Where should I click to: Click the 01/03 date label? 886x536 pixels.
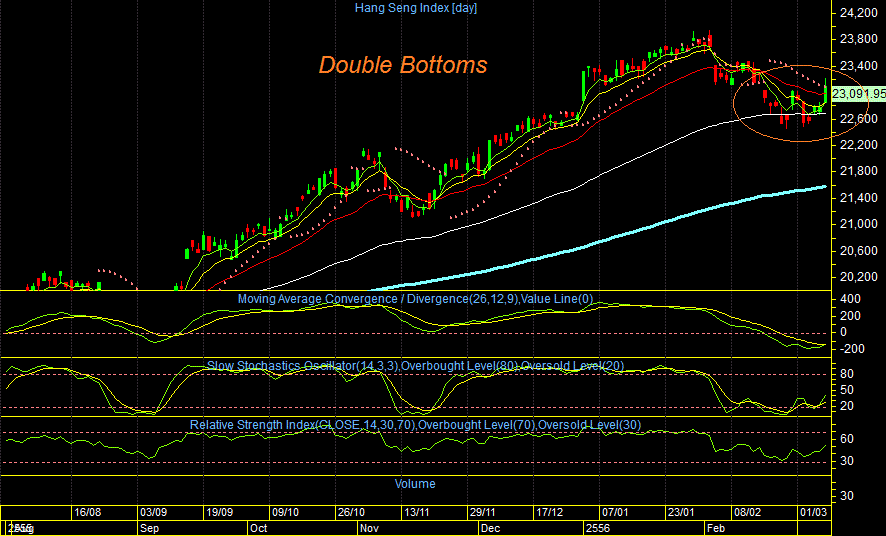(813, 512)
